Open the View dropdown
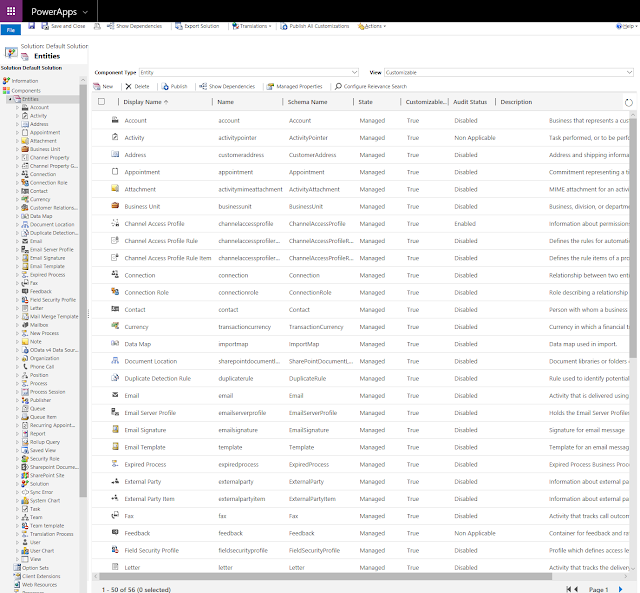This screenshot has height=593, width=640. click(509, 72)
